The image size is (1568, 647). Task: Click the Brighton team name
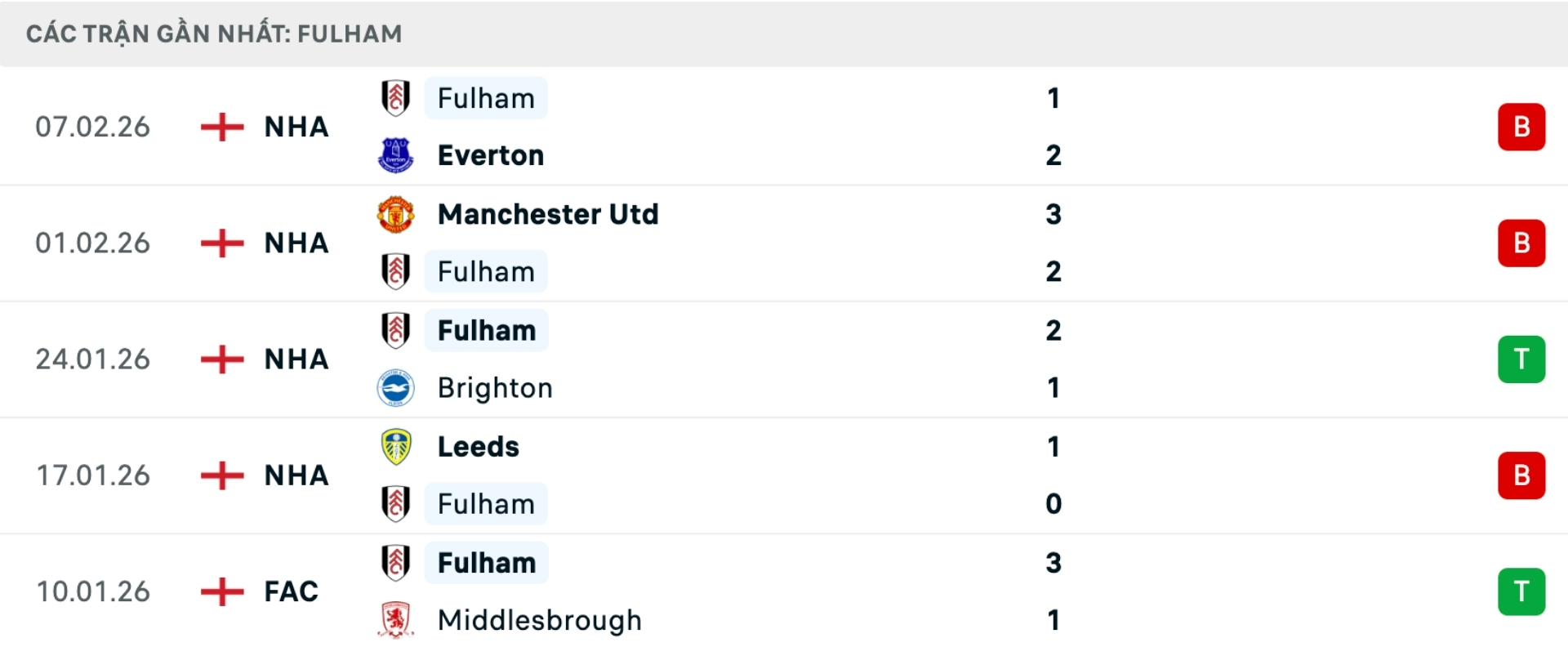click(x=494, y=387)
